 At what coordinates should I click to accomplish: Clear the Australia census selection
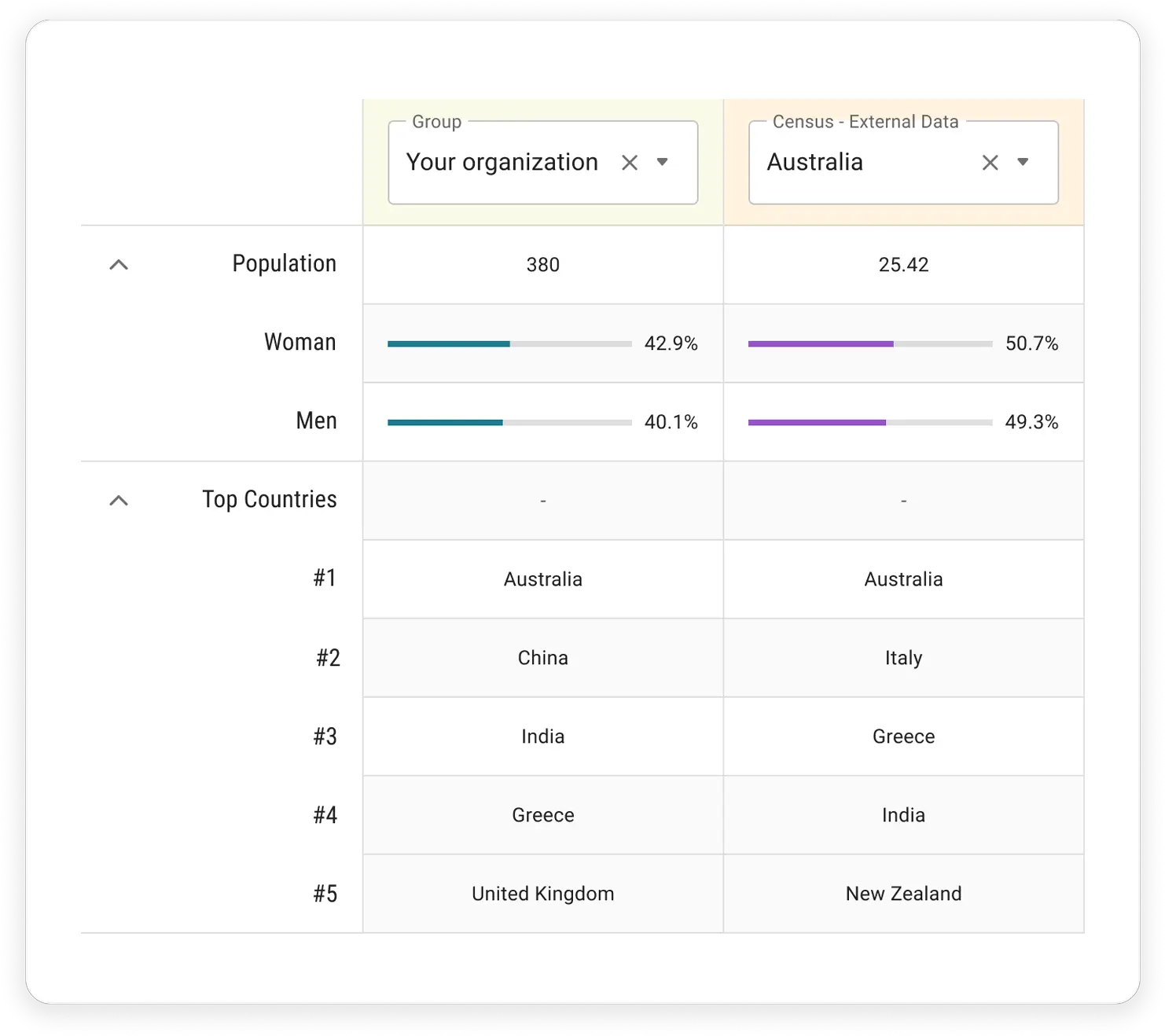pos(990,163)
